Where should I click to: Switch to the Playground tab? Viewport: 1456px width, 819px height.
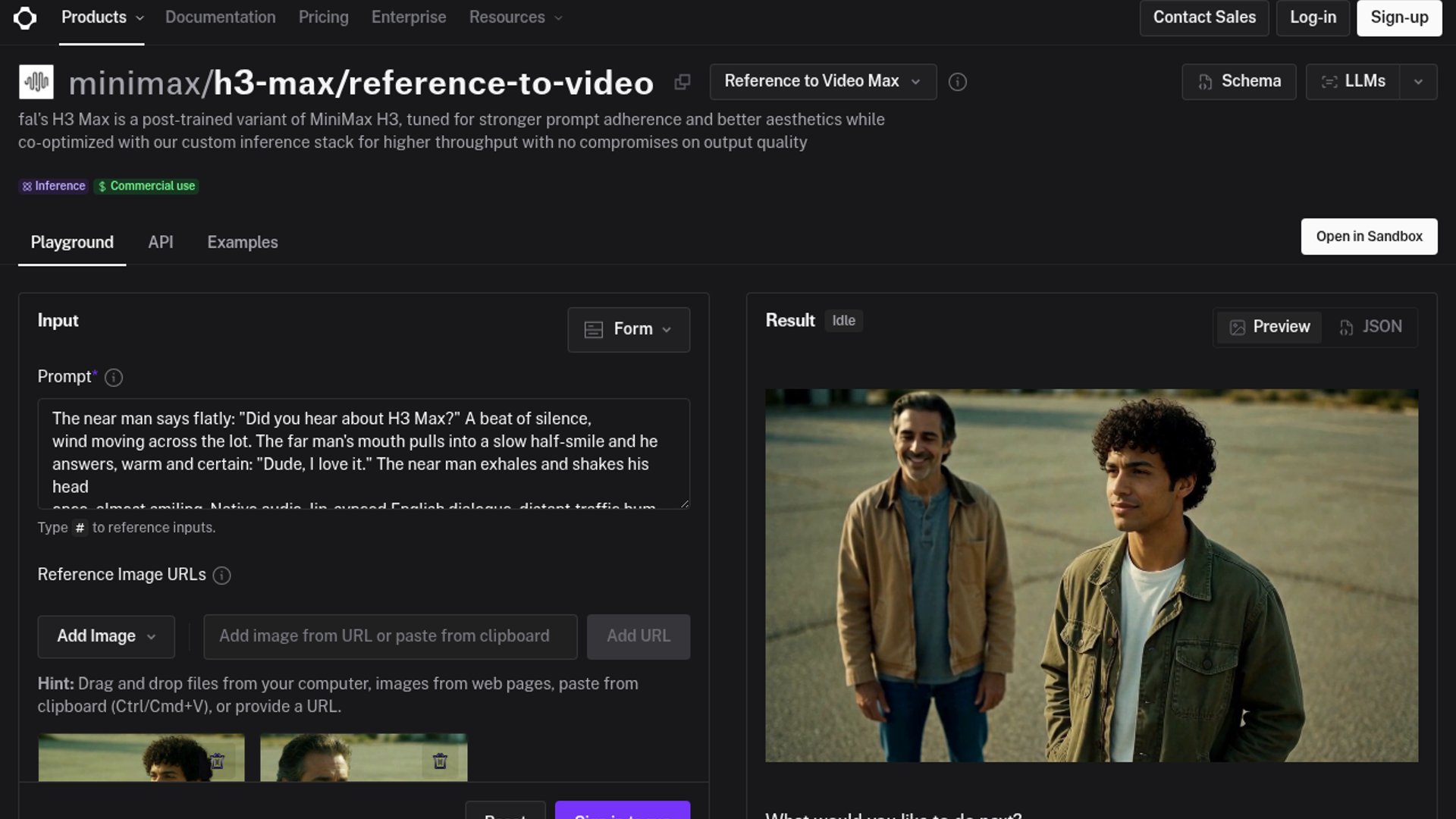pyautogui.click(x=72, y=243)
